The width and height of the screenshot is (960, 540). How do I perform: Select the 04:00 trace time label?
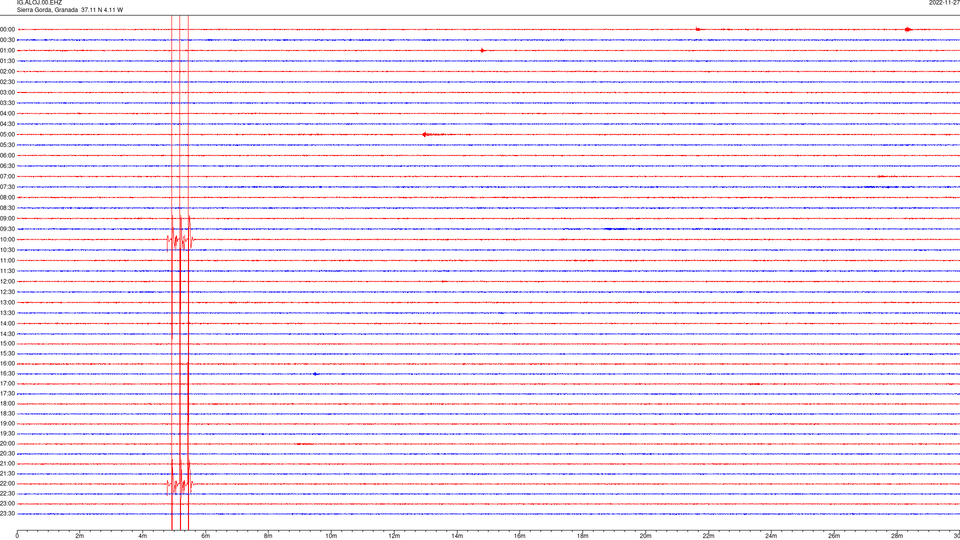pyautogui.click(x=7, y=113)
